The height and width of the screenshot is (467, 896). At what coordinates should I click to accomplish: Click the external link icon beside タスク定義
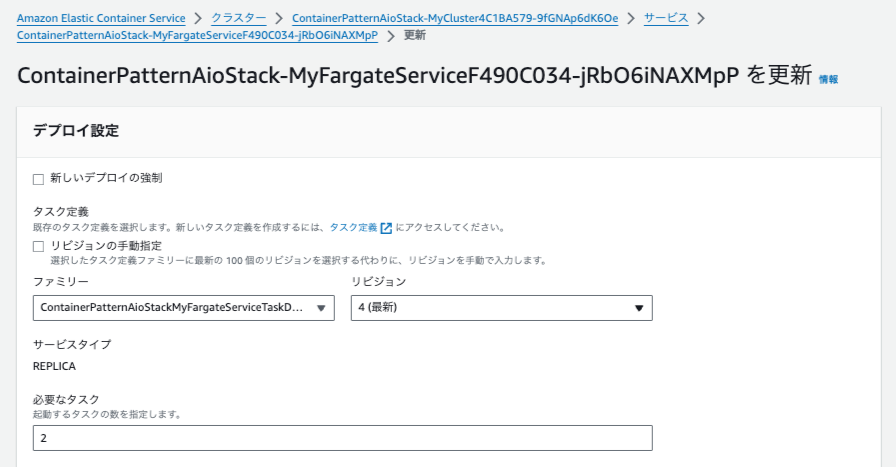point(386,228)
